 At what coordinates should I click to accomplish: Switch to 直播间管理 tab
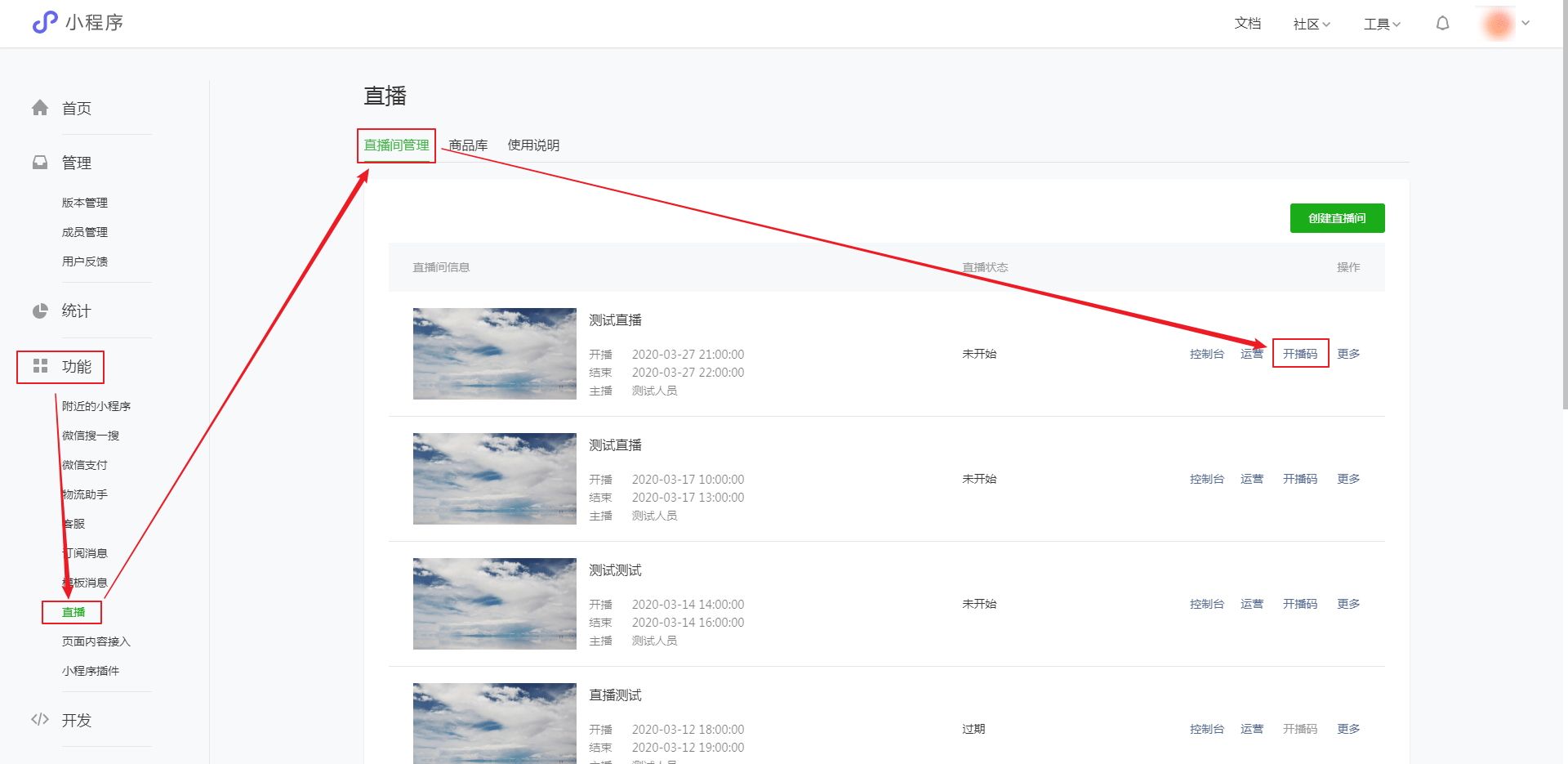(396, 145)
